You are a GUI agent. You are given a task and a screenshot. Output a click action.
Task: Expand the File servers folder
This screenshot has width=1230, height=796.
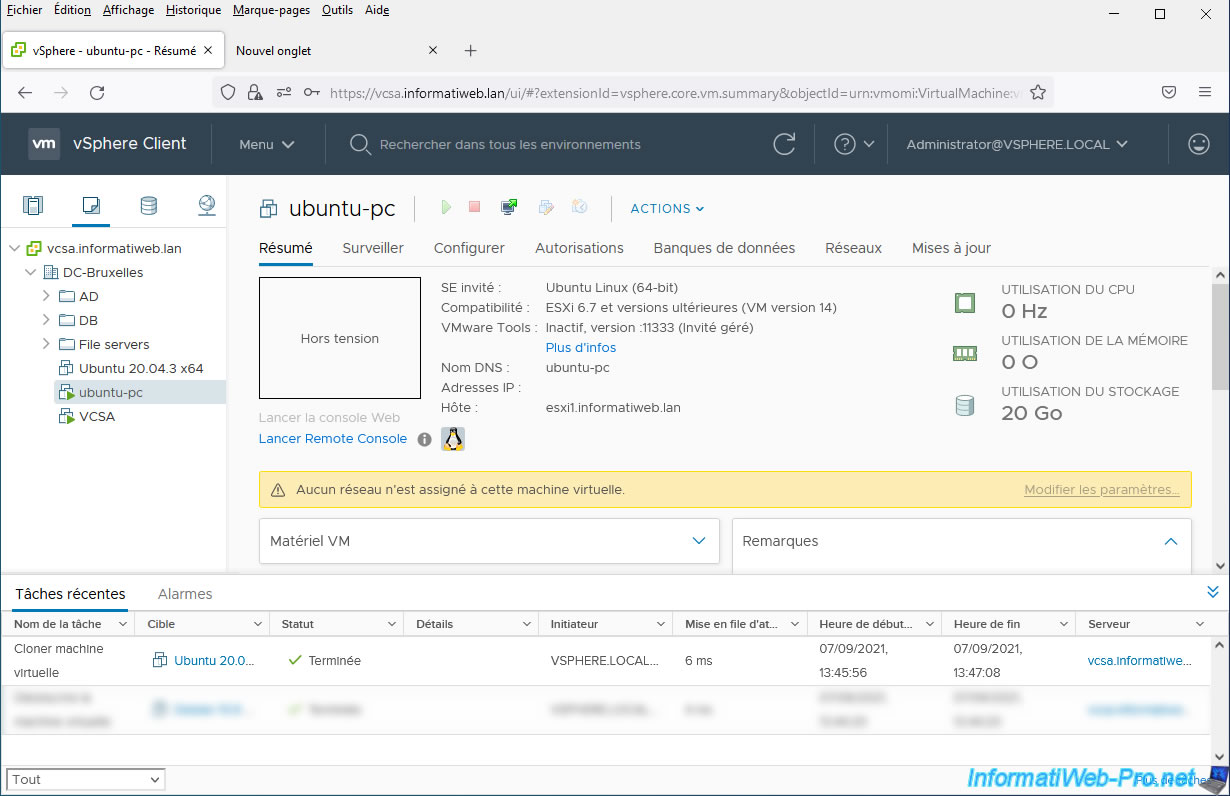[46, 344]
